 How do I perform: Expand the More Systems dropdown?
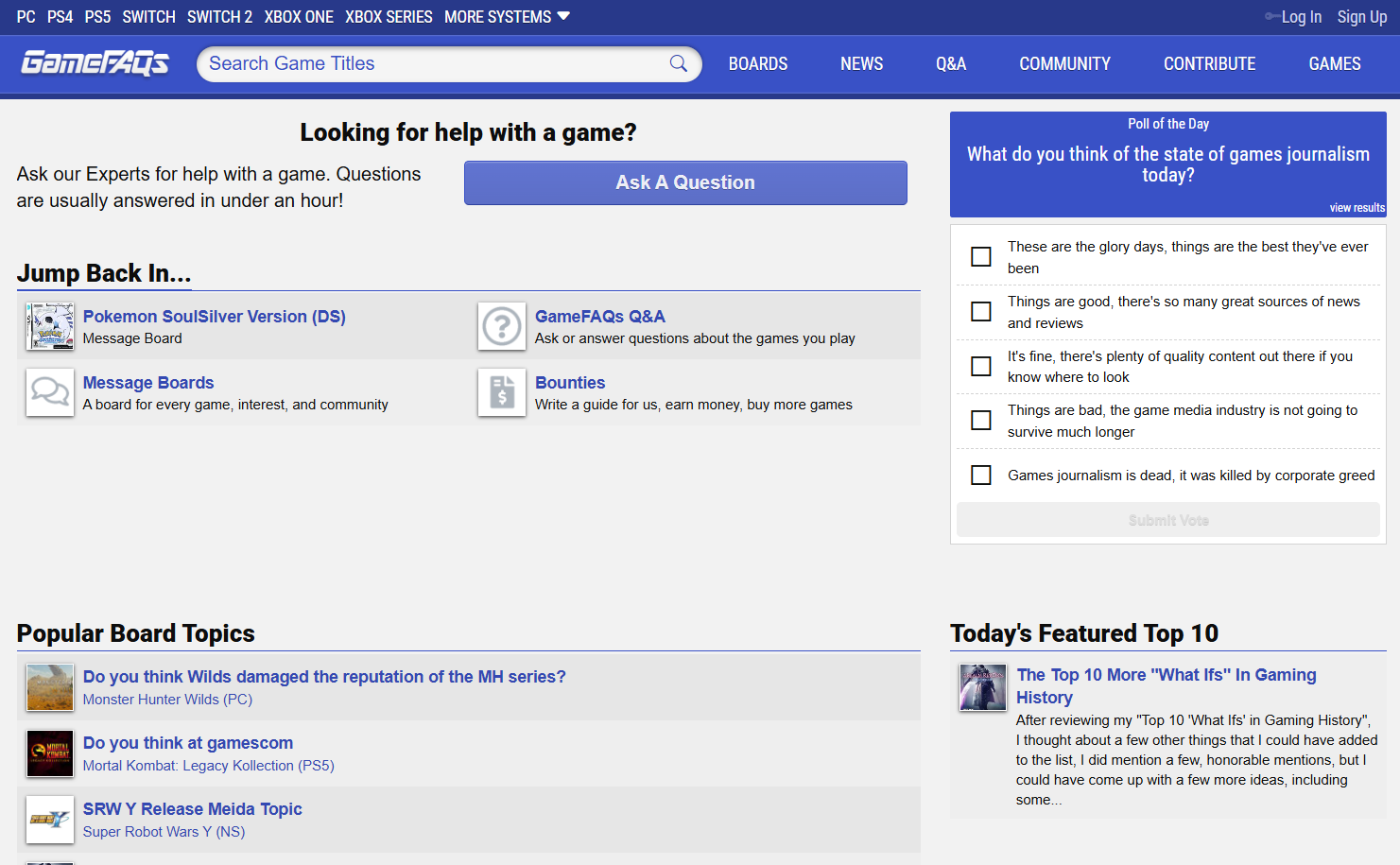tap(507, 17)
